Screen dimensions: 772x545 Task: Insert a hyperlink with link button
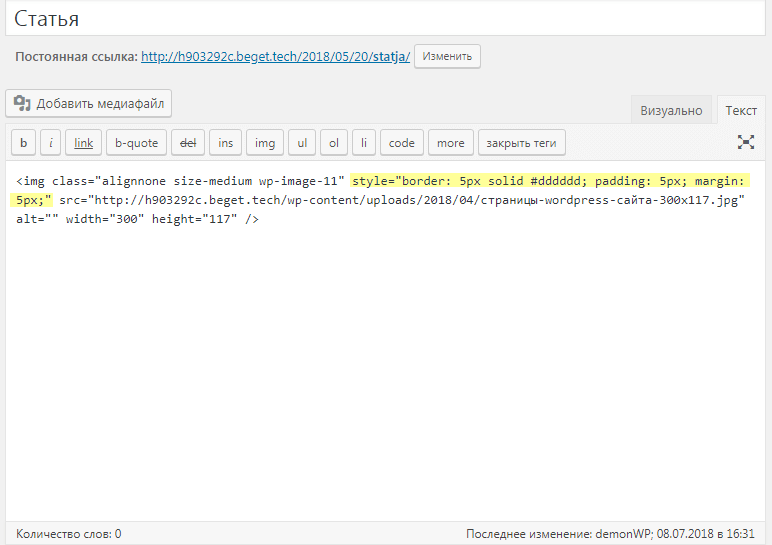pos(83,143)
